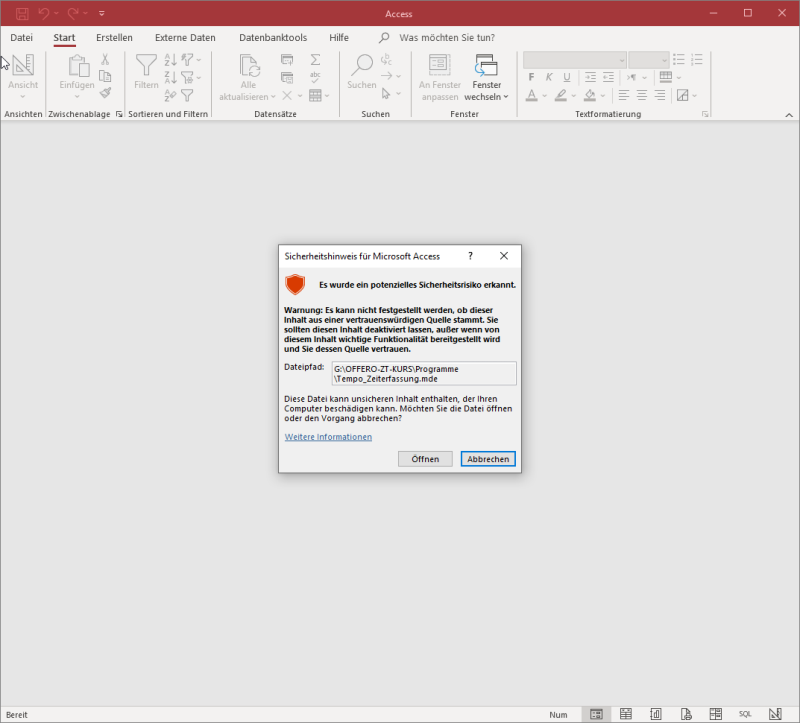Switch to Datasheet view in status bar
The width and height of the screenshot is (800, 723).
[626, 714]
